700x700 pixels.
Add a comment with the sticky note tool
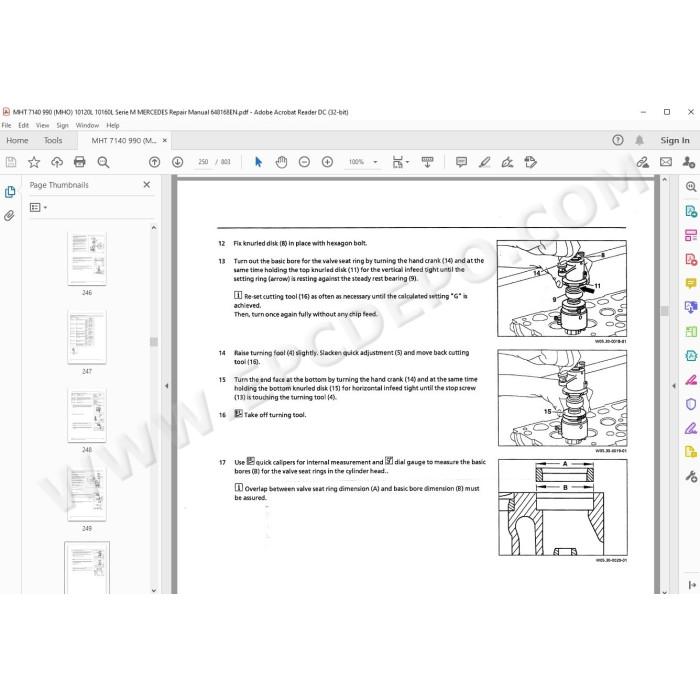tap(461, 162)
